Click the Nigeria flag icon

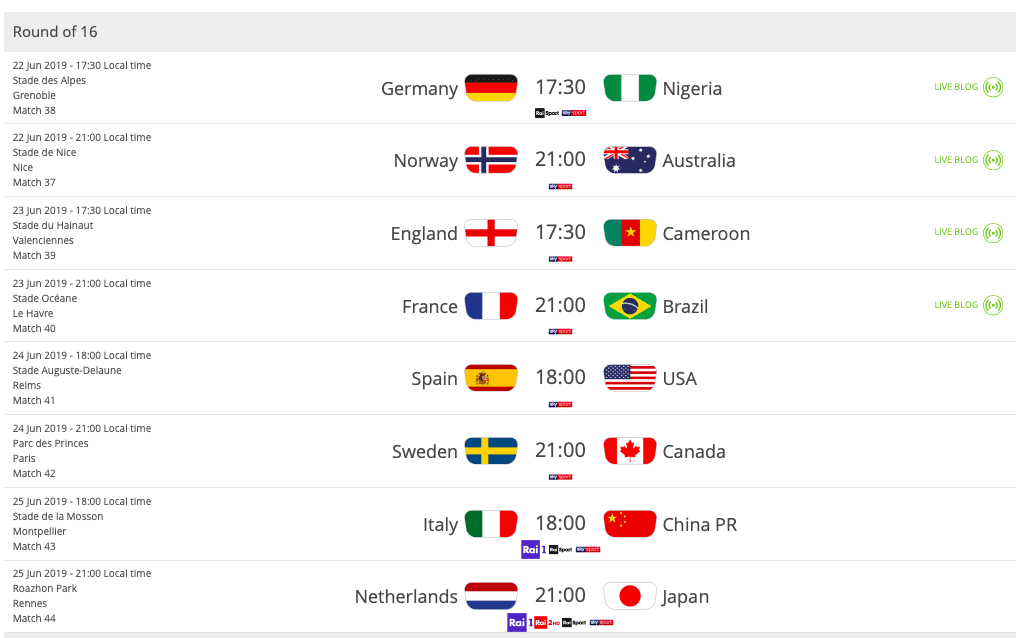(x=630, y=88)
